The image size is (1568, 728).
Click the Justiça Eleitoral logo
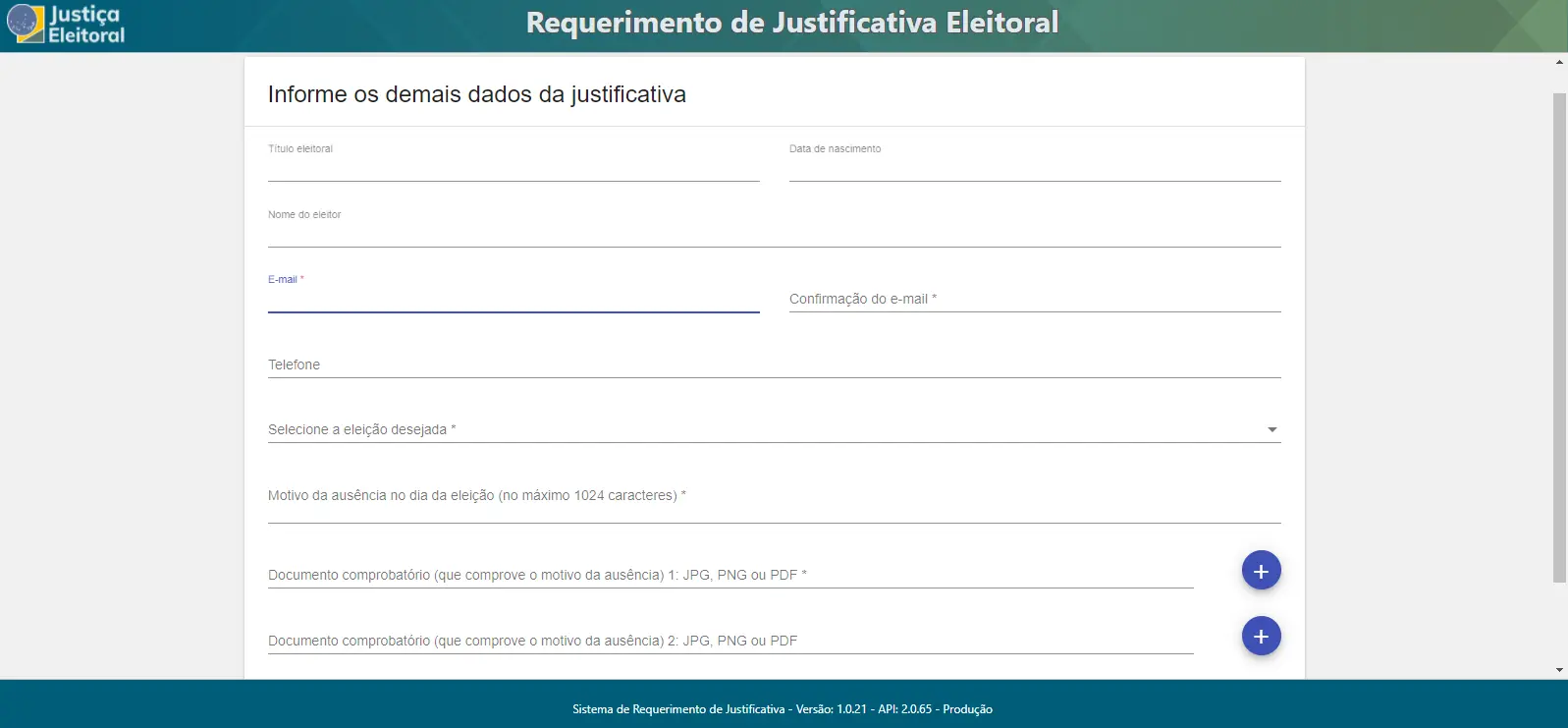point(66,24)
